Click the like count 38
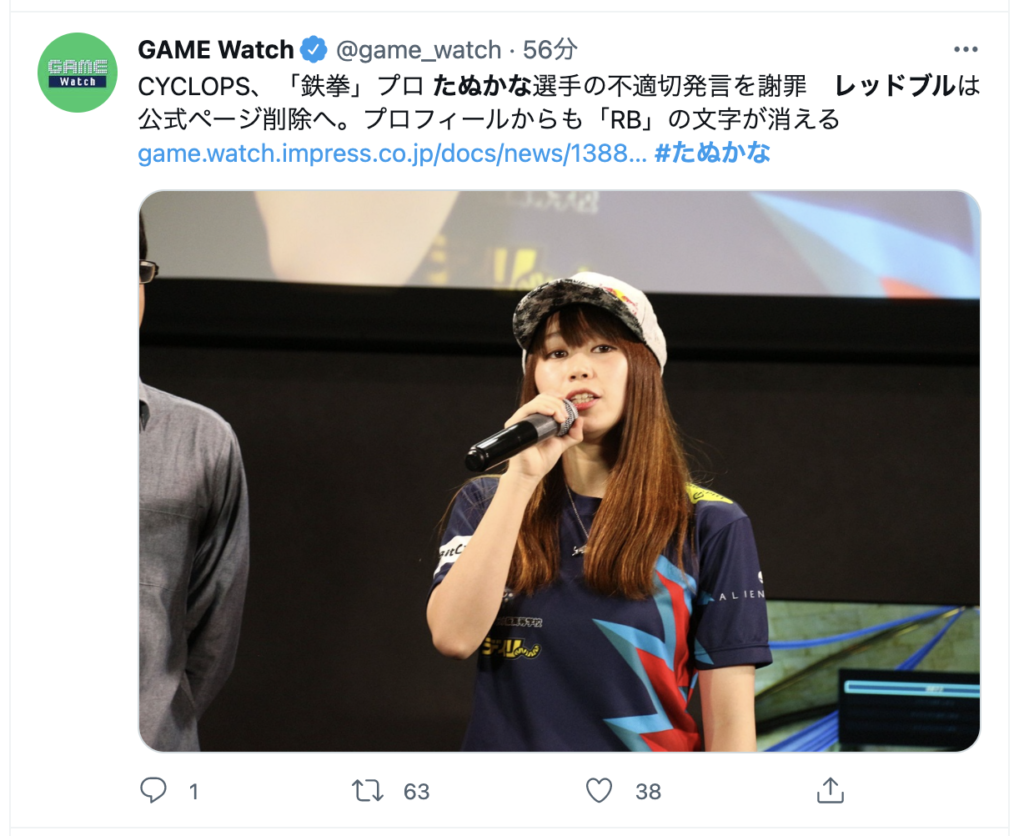The width and height of the screenshot is (1024, 836). click(x=648, y=792)
